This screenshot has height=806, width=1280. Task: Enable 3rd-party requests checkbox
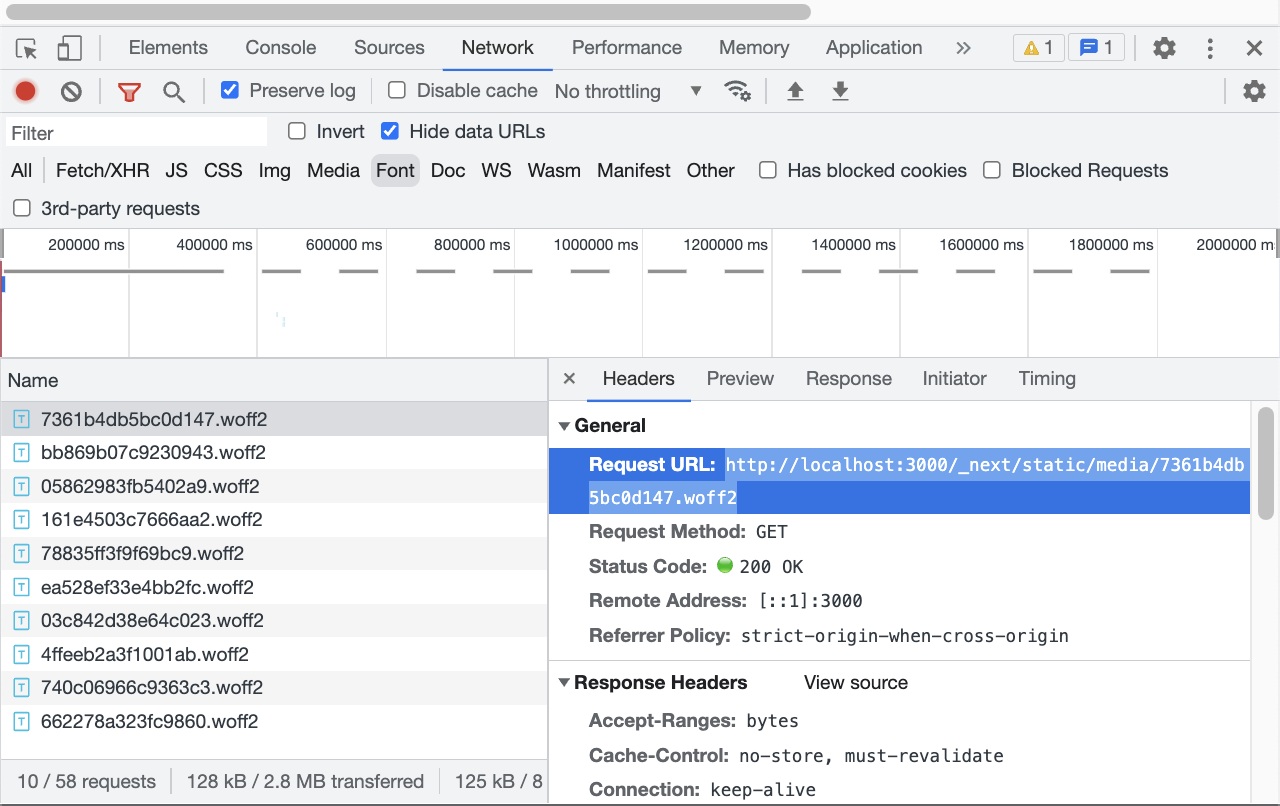pyautogui.click(x=22, y=208)
